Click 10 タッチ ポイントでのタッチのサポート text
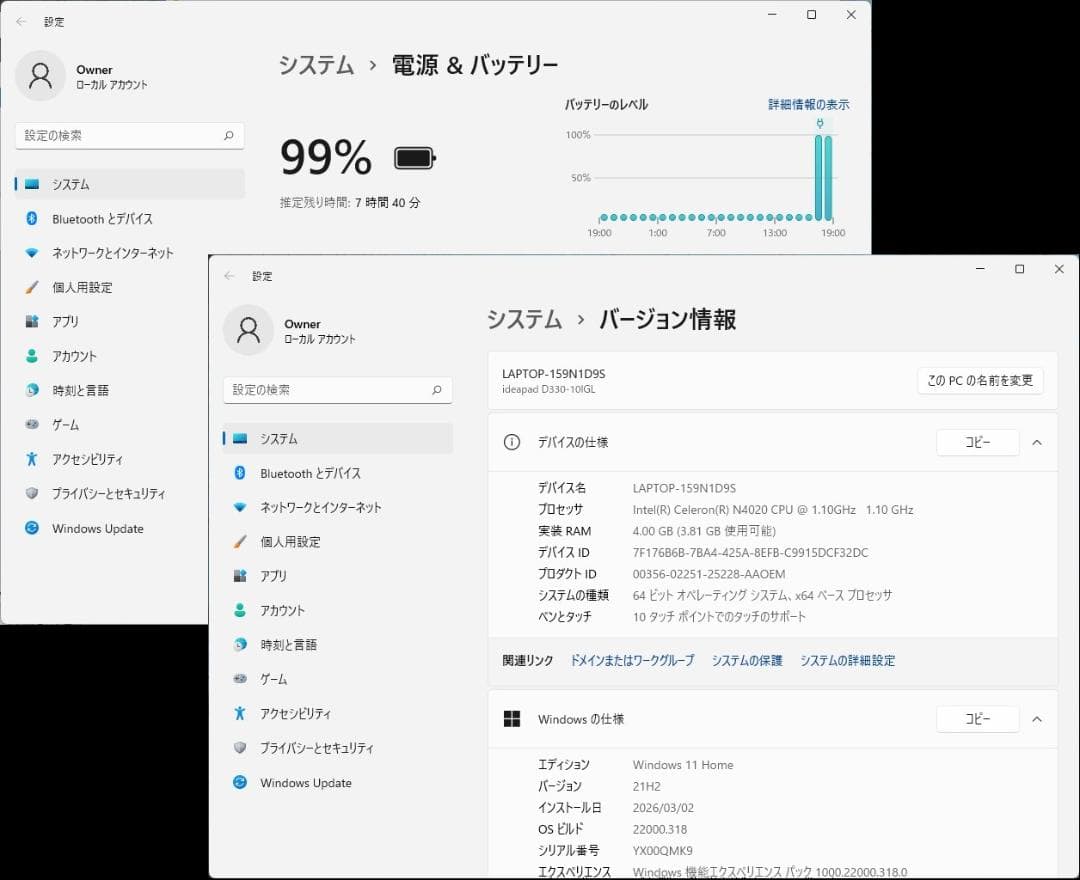1080x880 pixels. 719,616
